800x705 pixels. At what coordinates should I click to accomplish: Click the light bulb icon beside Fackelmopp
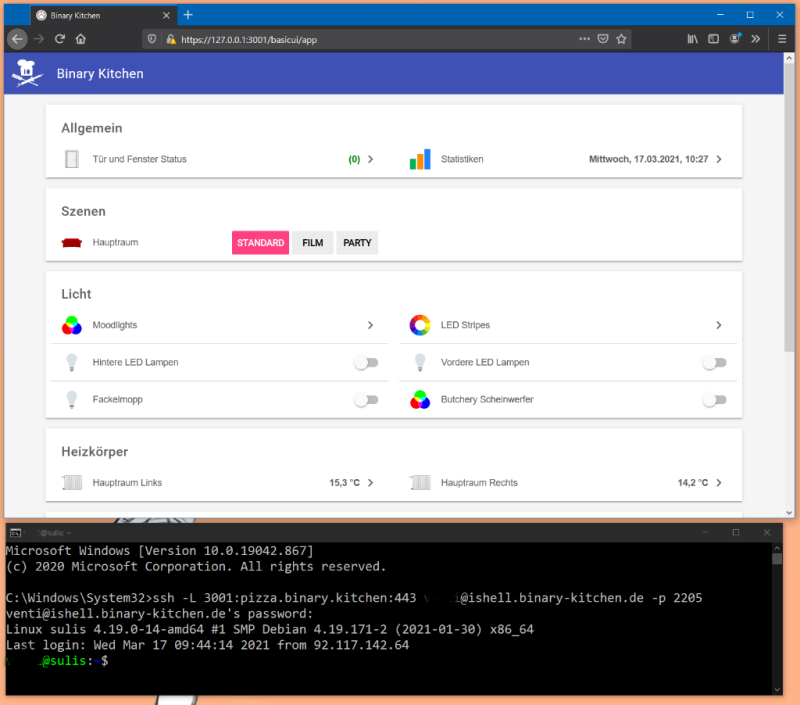pyautogui.click(x=71, y=399)
